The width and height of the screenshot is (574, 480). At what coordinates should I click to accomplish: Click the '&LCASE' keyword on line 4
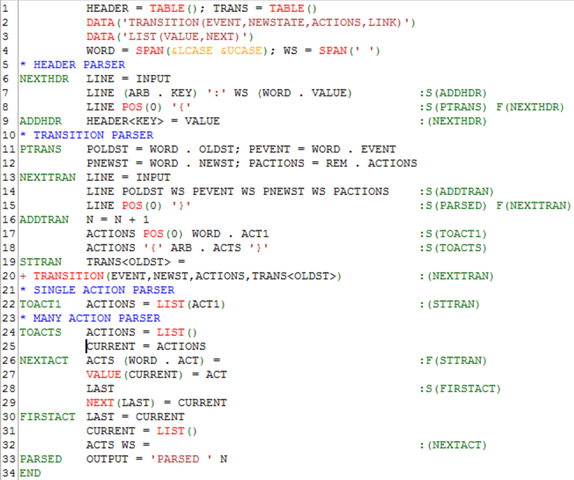(192, 51)
